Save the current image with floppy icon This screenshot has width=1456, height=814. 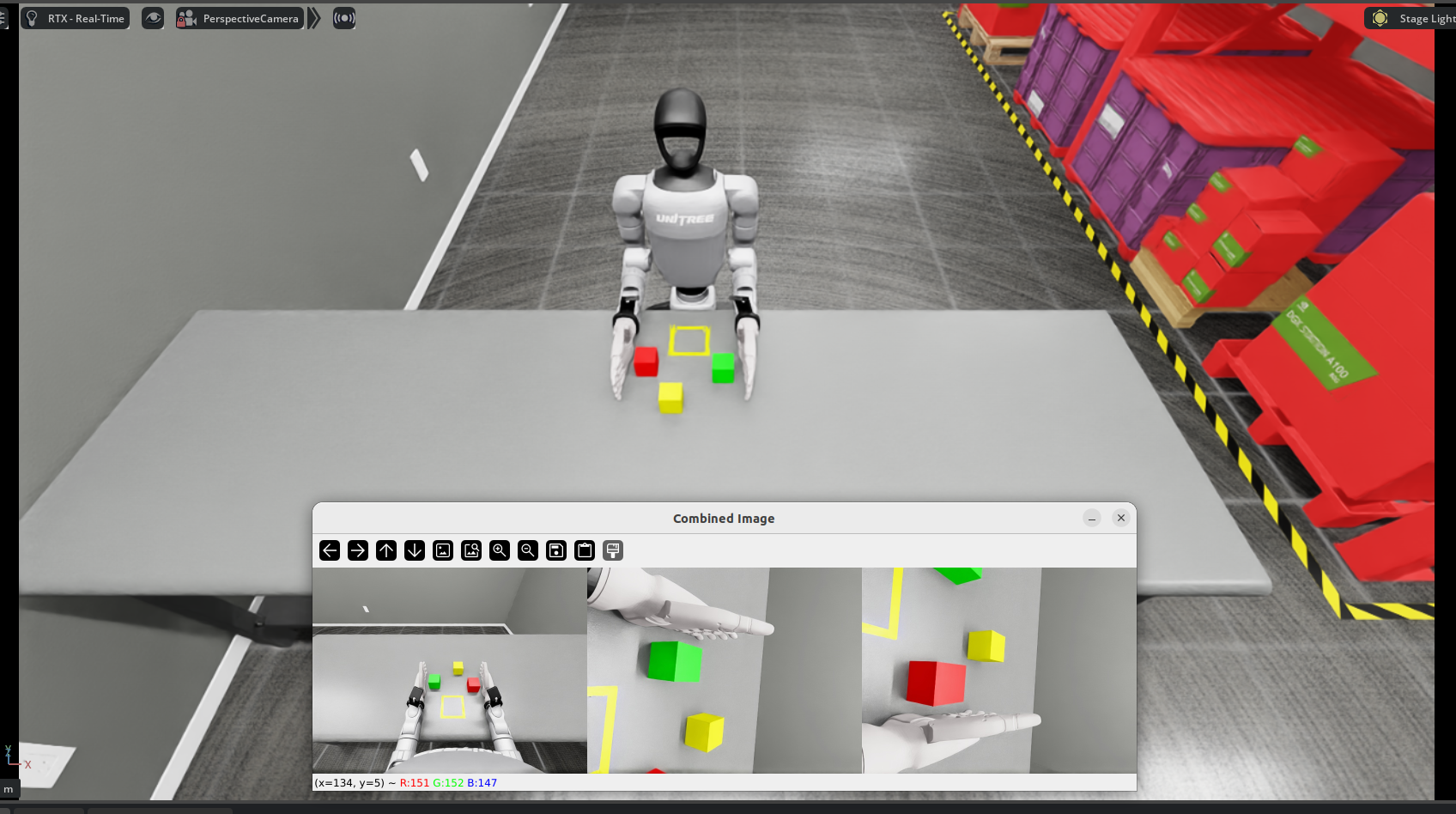[x=556, y=550]
